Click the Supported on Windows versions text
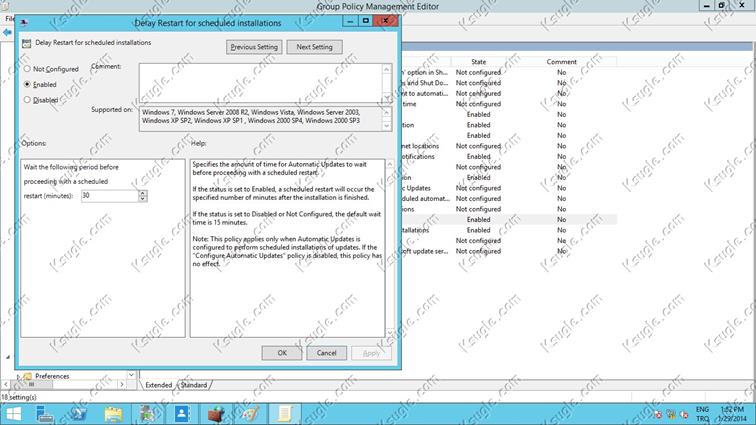Viewport: 756px width, 425px height. click(x=251, y=116)
